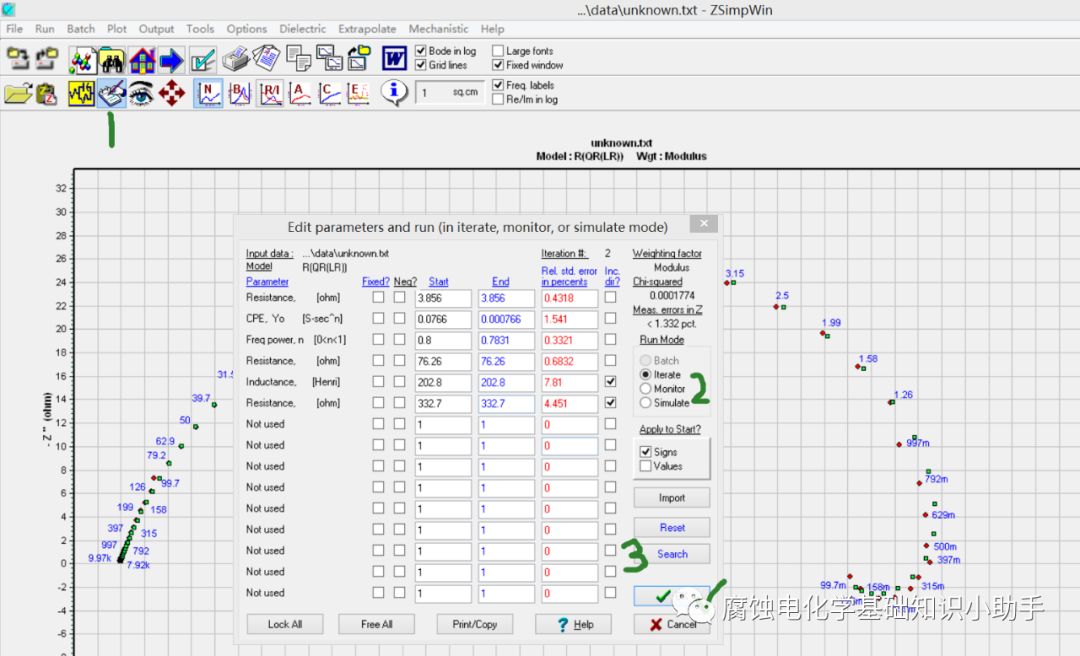Show the Nyquist N plot
The image size is (1080, 656).
point(209,93)
